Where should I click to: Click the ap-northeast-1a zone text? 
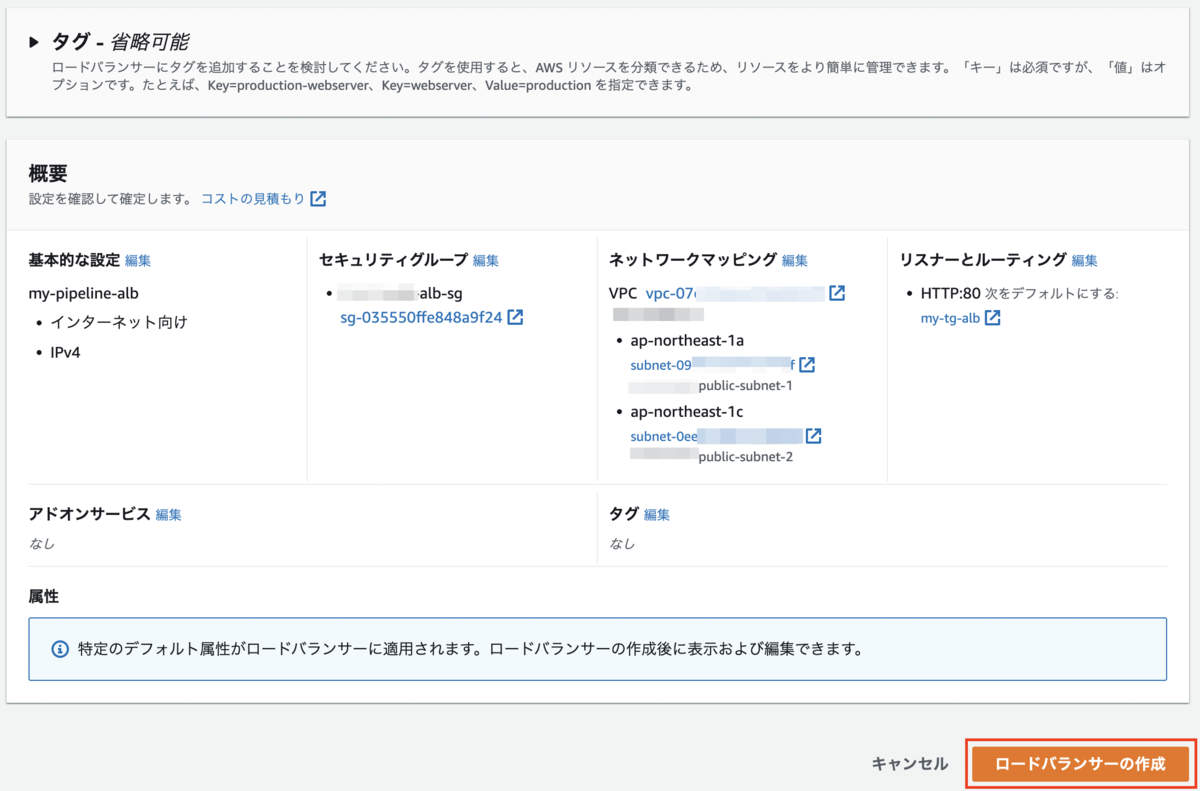[x=687, y=340]
